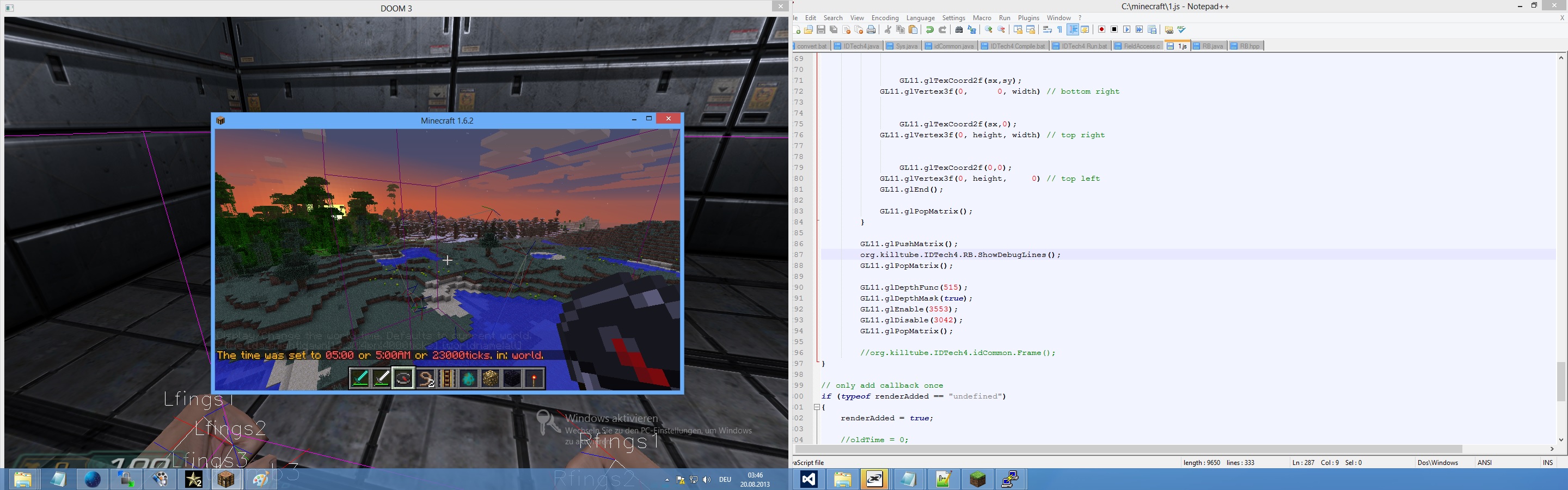1568x490 pixels.
Task: Click the DEU keyboard language indicator
Action: point(725,480)
